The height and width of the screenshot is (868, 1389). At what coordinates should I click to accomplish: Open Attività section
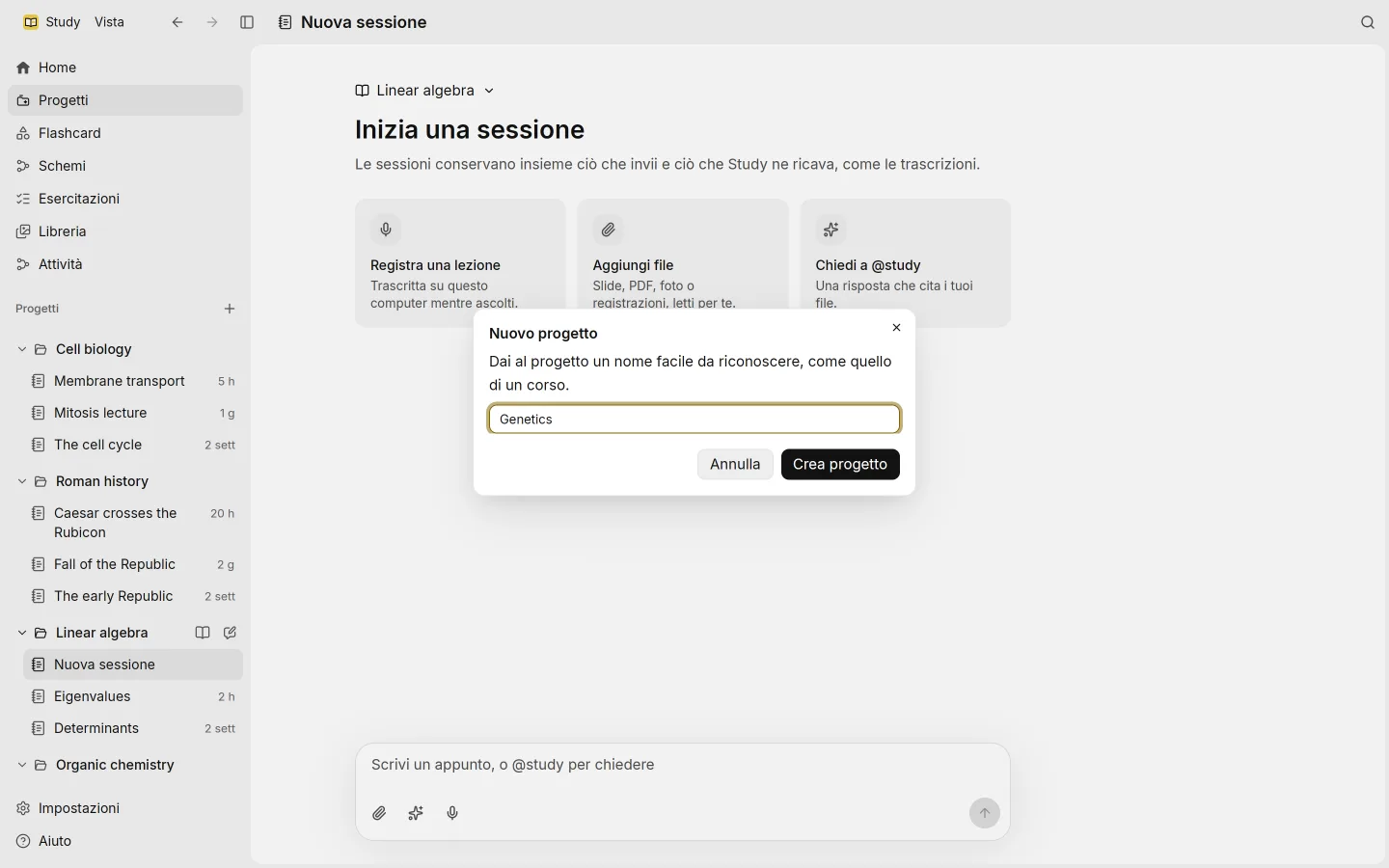click(125, 264)
